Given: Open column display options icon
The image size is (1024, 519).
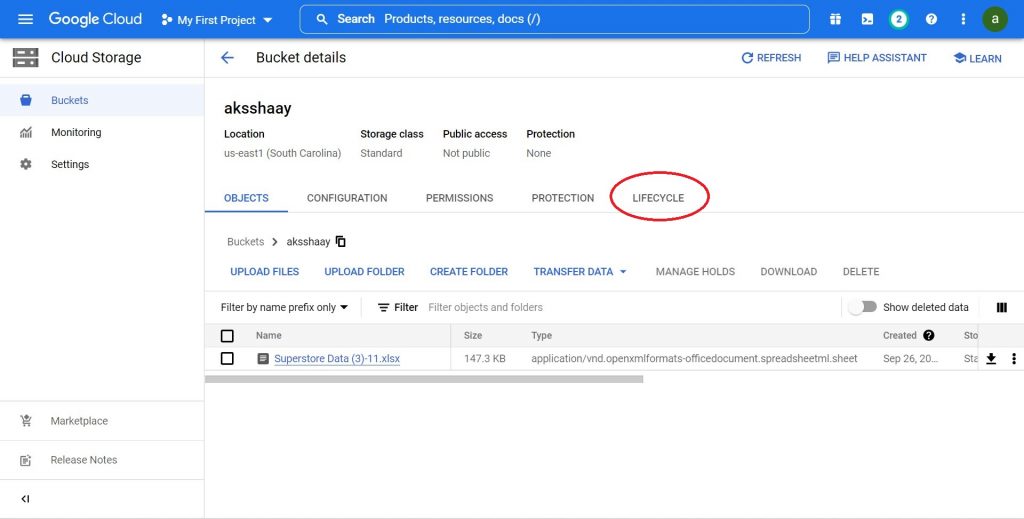Looking at the screenshot, I should [1002, 307].
